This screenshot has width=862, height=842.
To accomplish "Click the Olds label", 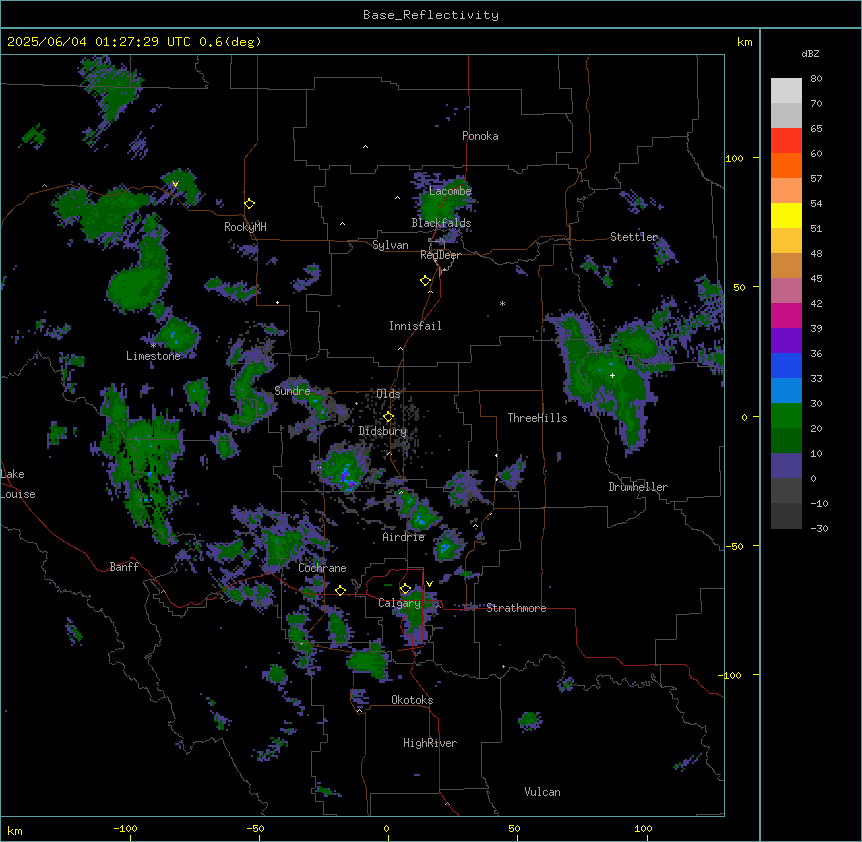I will pyautogui.click(x=388, y=394).
